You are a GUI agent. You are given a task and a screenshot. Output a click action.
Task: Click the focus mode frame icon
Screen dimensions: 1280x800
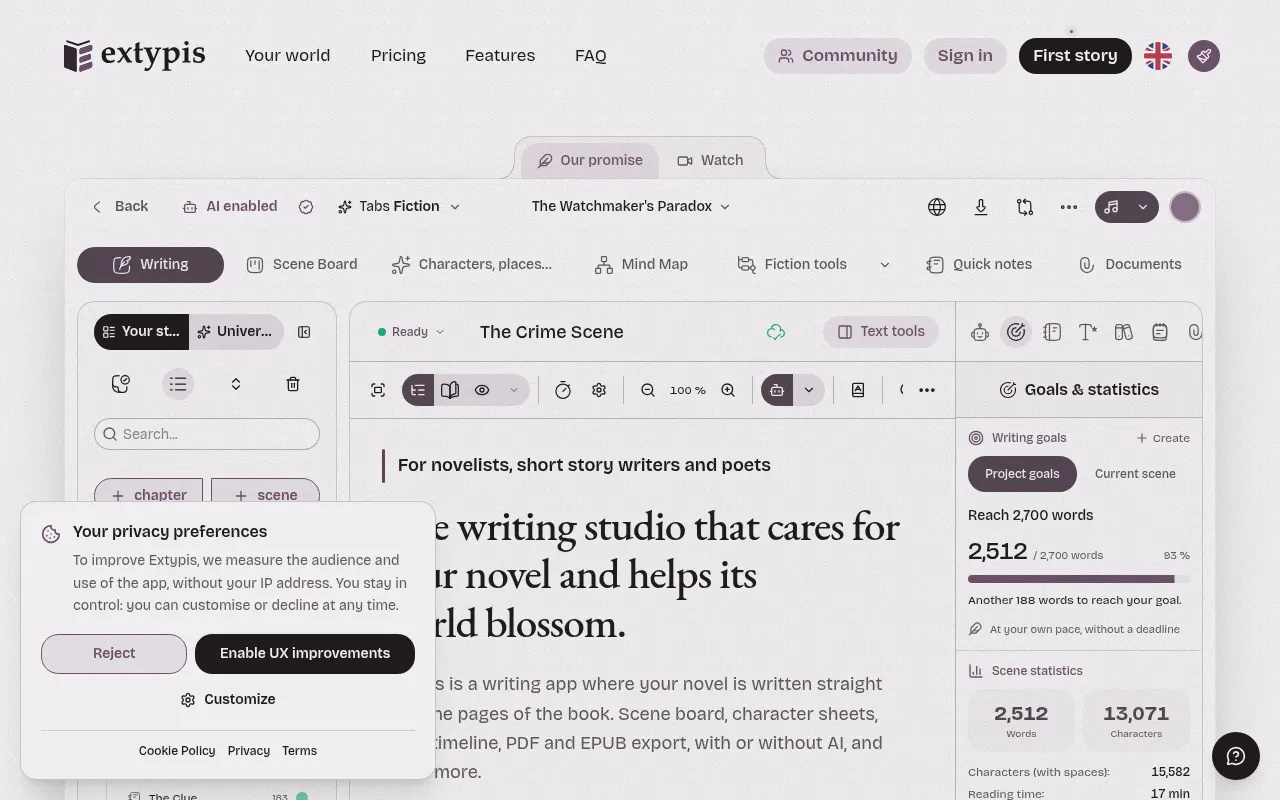coord(378,390)
